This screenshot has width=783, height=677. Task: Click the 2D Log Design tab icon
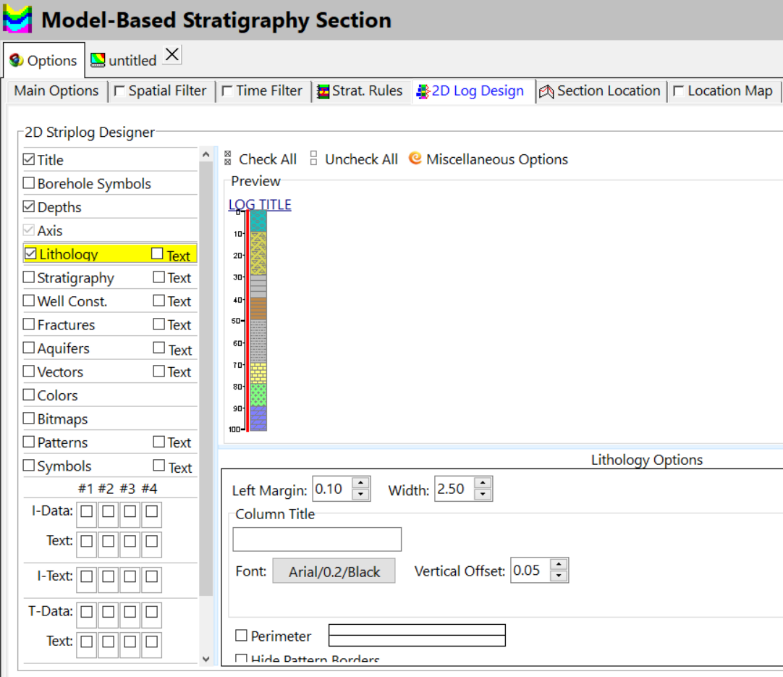423,91
